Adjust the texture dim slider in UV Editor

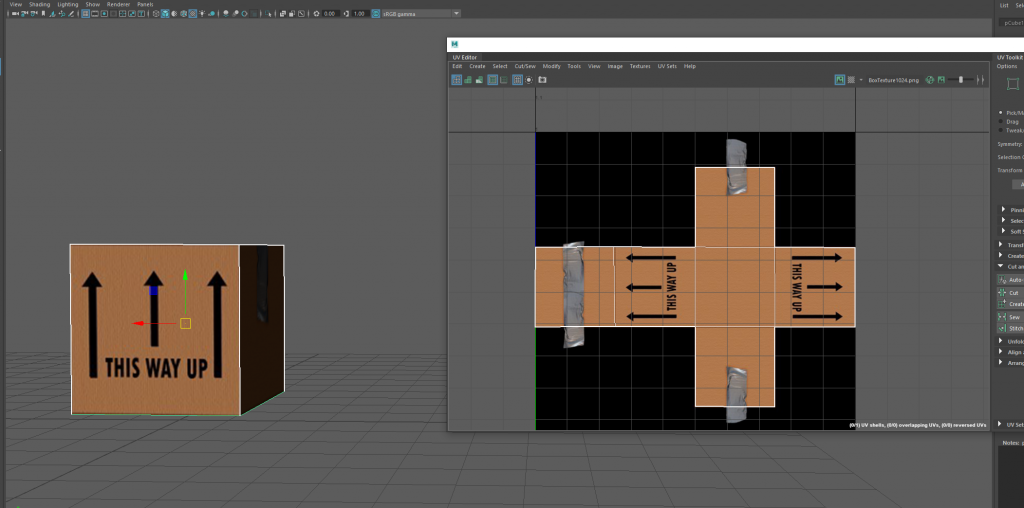[x=962, y=79]
